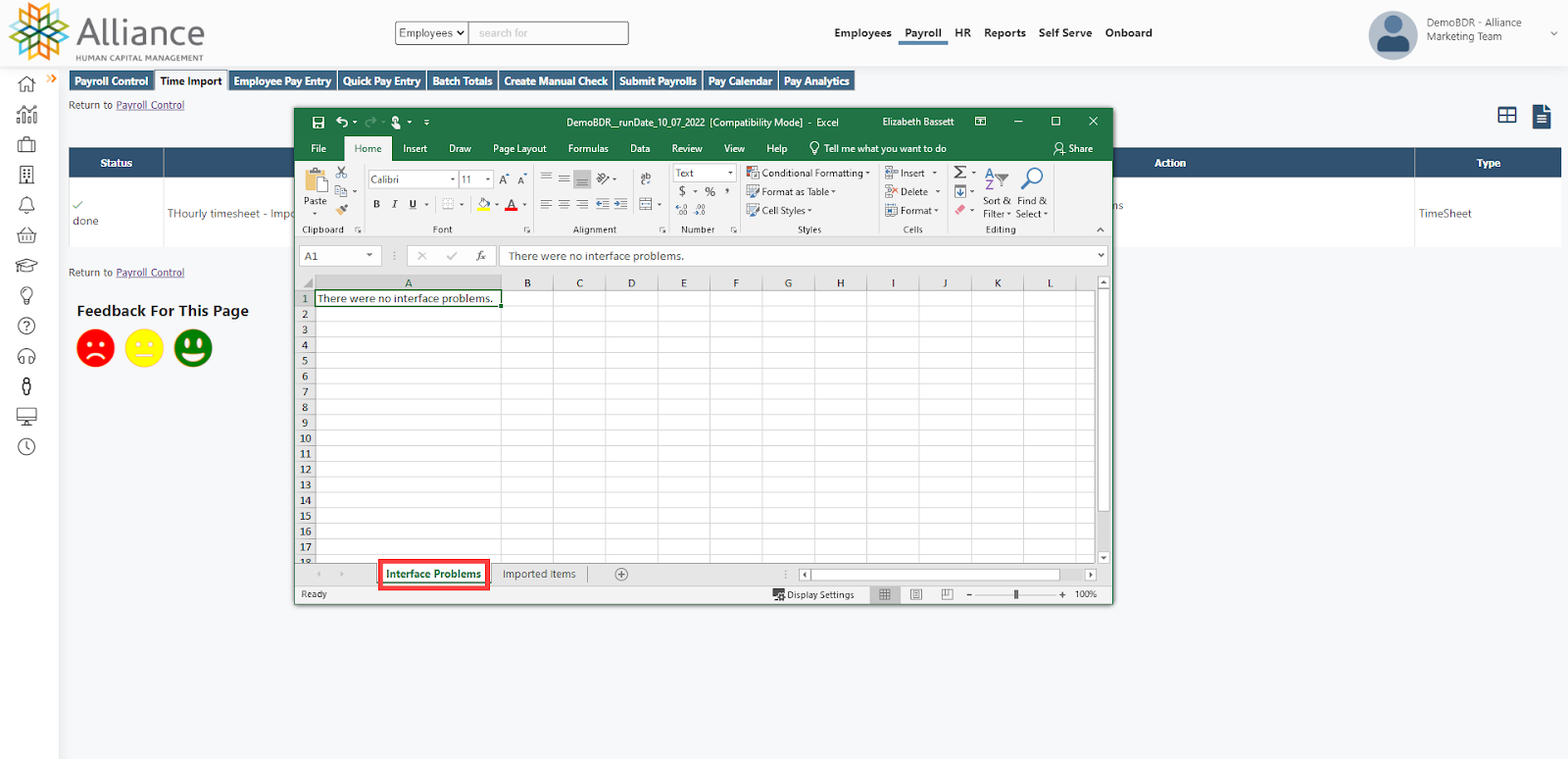Open the font size 11 dropdown
Image resolution: width=1568 pixels, height=759 pixels.
(x=488, y=179)
